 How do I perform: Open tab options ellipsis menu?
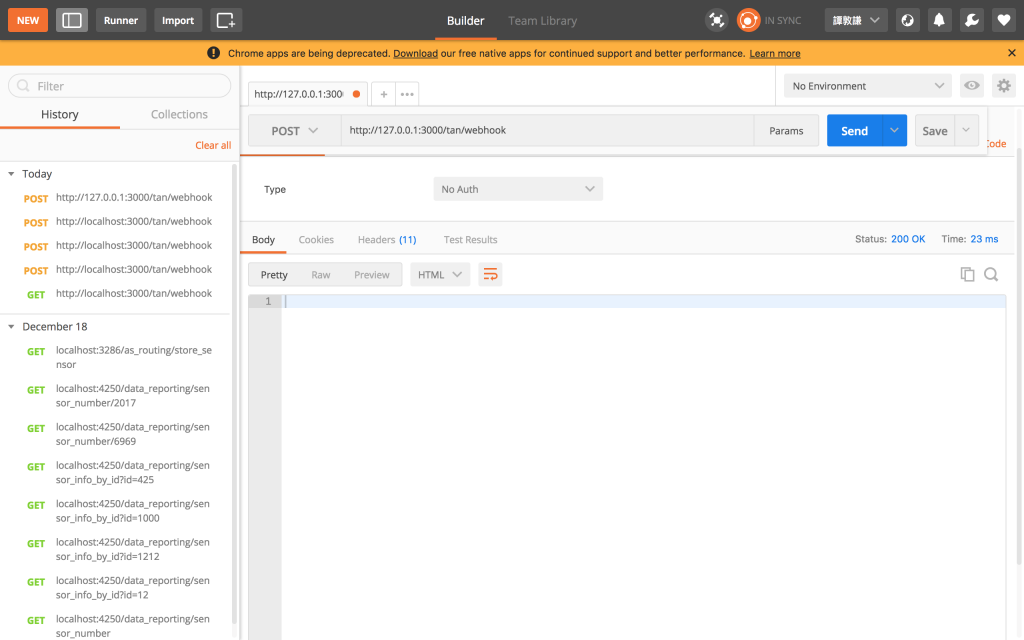click(x=407, y=94)
